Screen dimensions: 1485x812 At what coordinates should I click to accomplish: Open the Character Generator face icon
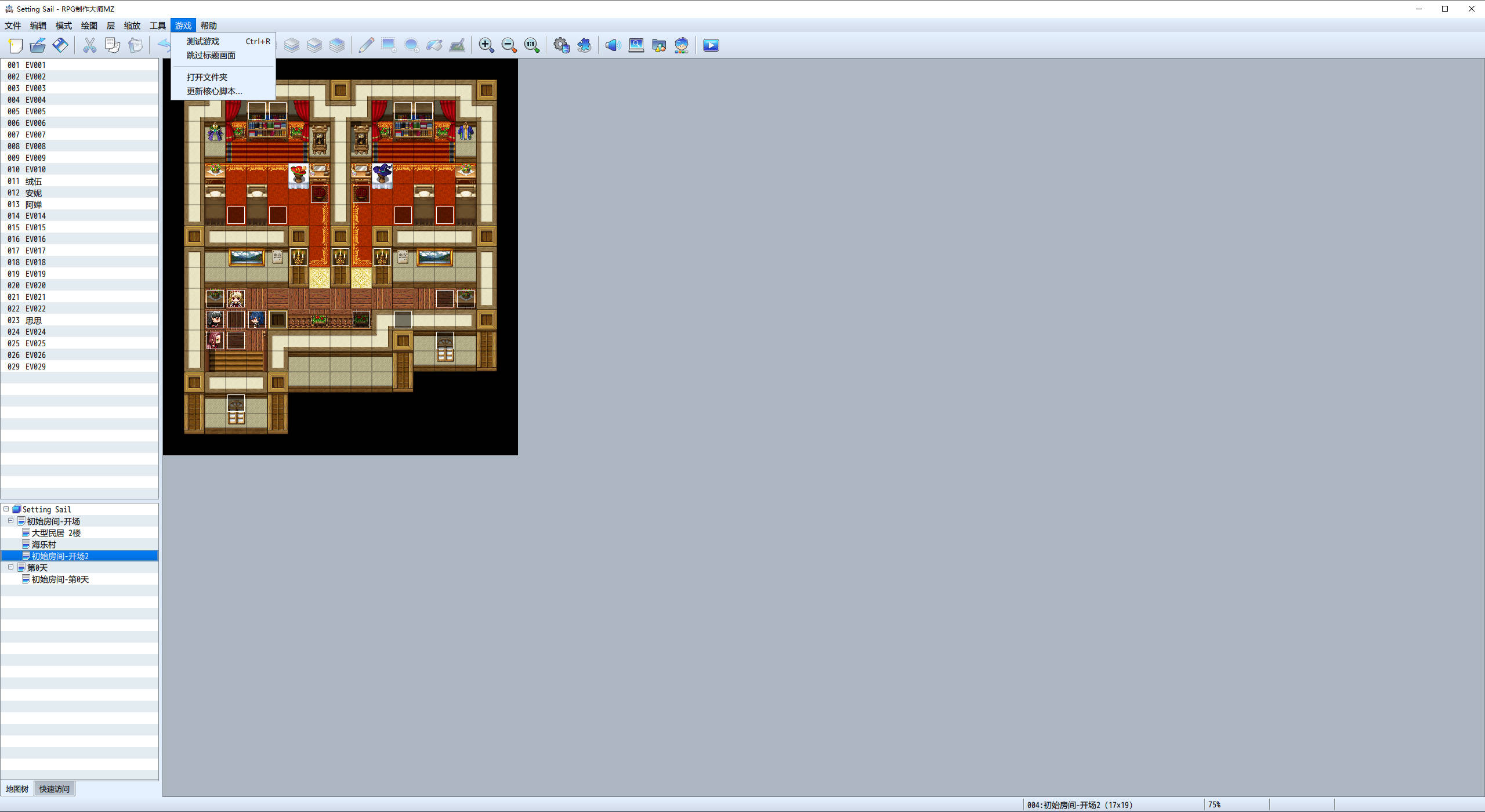point(681,45)
